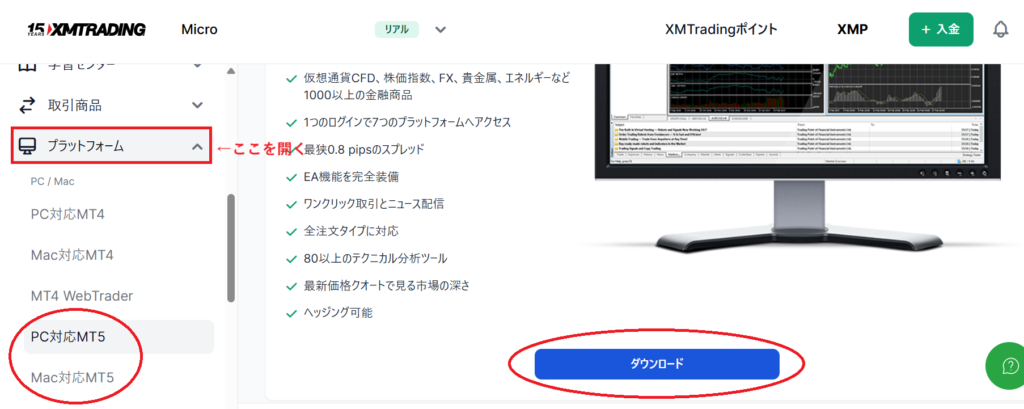
Task: Click the plus icon on 入金 button
Action: tap(925, 30)
